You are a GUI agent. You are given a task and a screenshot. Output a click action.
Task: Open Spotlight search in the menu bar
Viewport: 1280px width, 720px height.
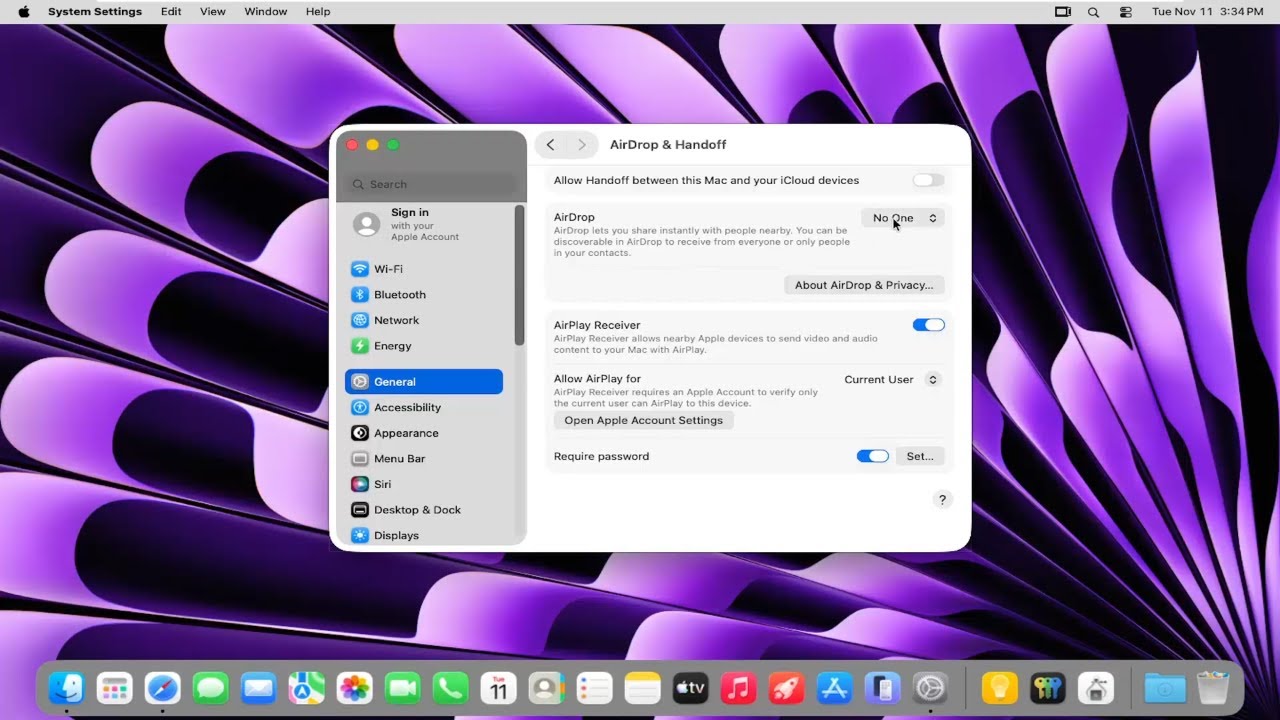[x=1093, y=12]
